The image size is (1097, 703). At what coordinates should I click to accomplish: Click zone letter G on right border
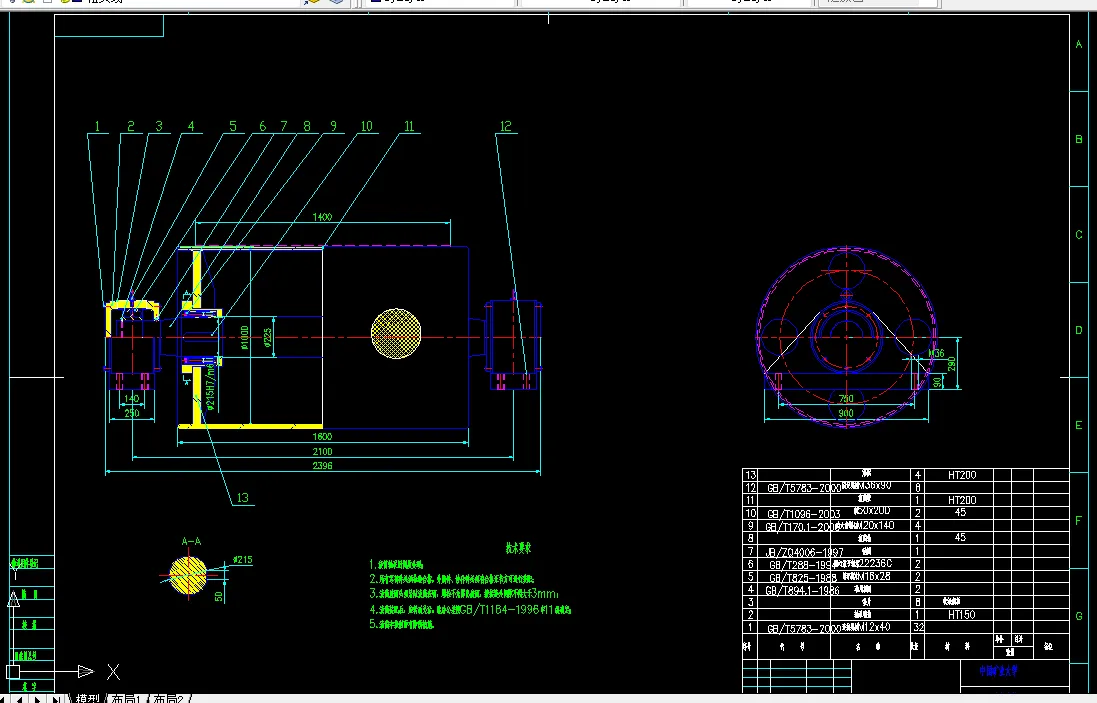[x=1079, y=616]
